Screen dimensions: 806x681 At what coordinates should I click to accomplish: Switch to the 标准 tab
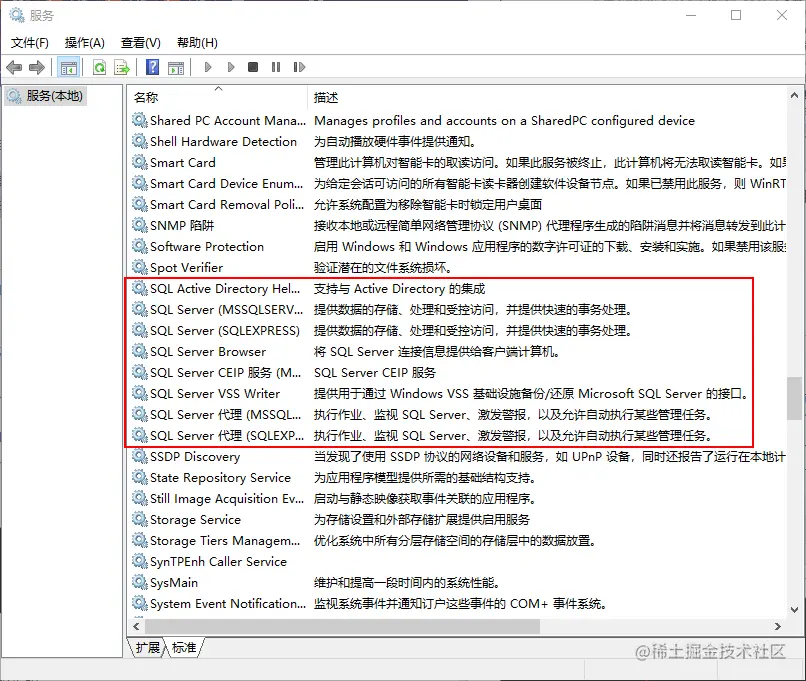[x=184, y=647]
